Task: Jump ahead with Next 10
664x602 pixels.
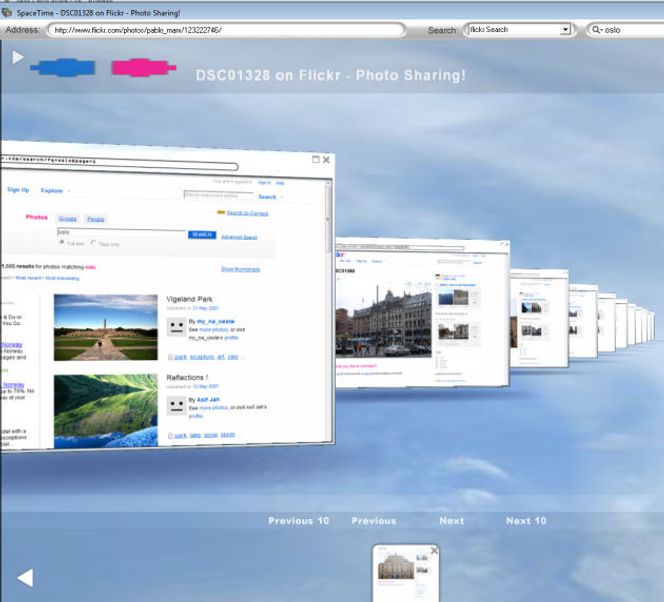Action: [x=526, y=521]
